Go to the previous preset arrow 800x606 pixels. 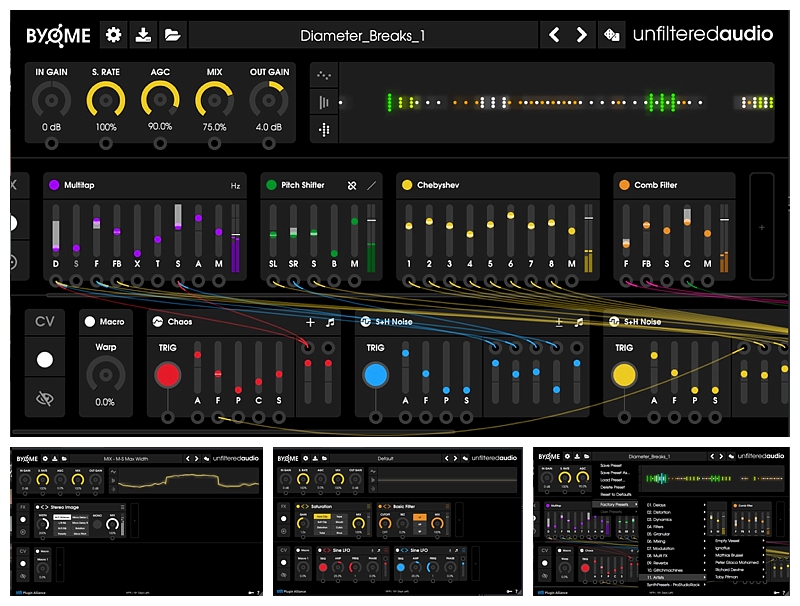pos(554,35)
